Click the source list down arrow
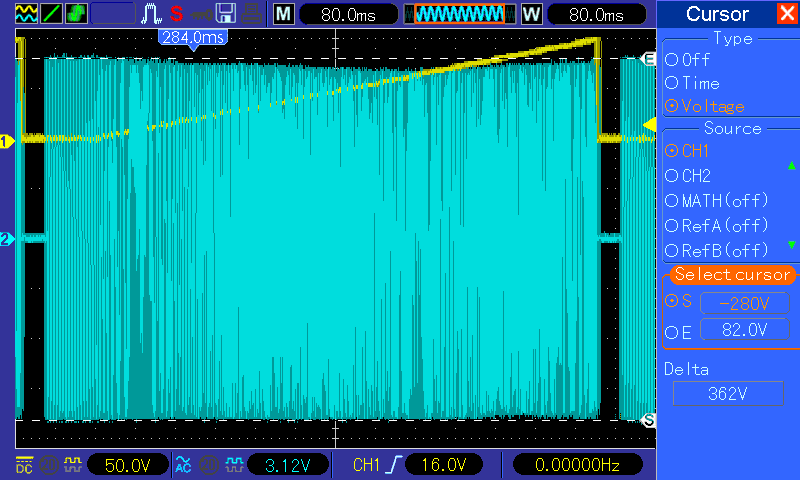Image resolution: width=800 pixels, height=480 pixels. point(791,245)
